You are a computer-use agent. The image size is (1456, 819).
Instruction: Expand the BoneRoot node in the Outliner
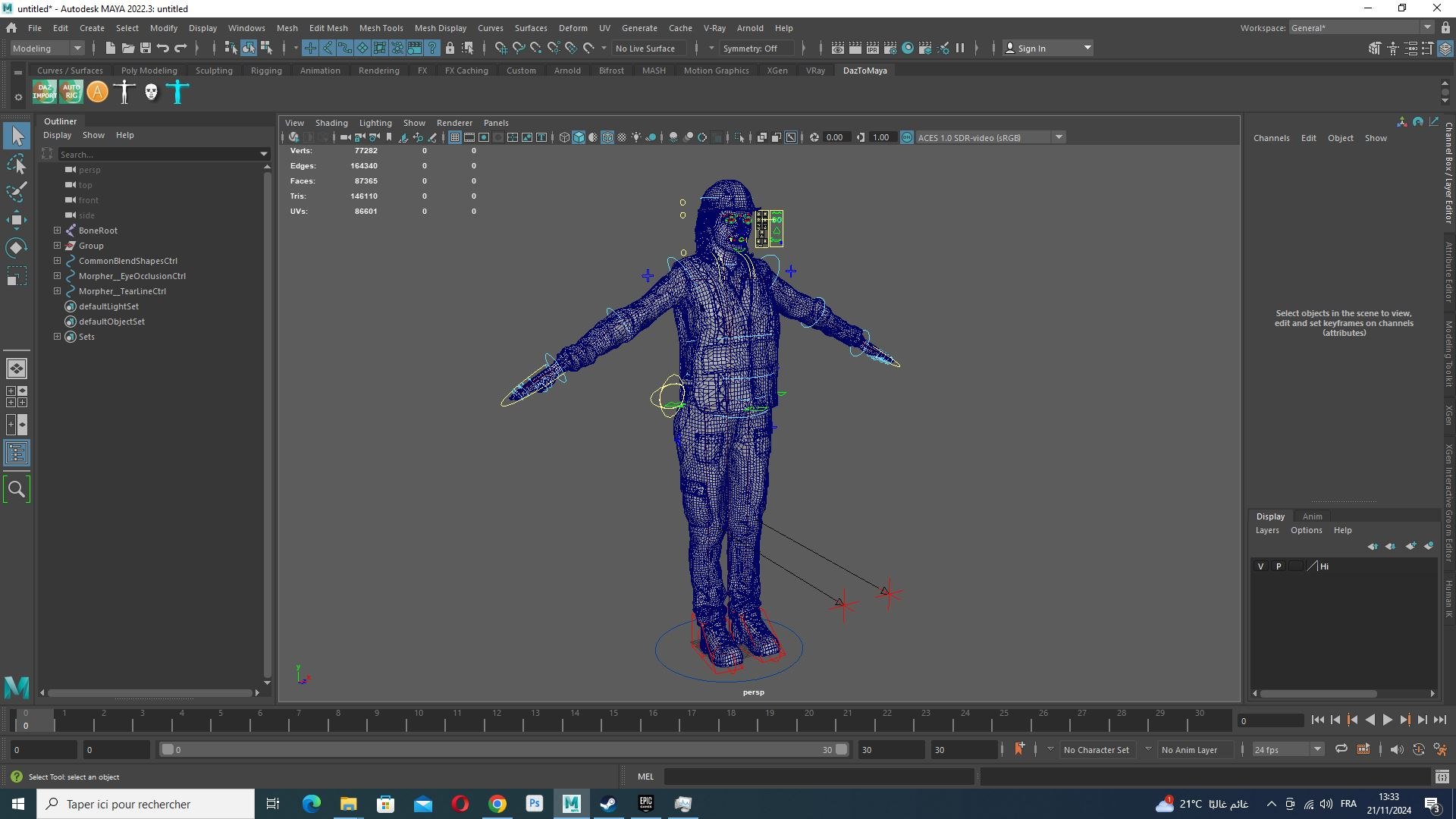(57, 230)
